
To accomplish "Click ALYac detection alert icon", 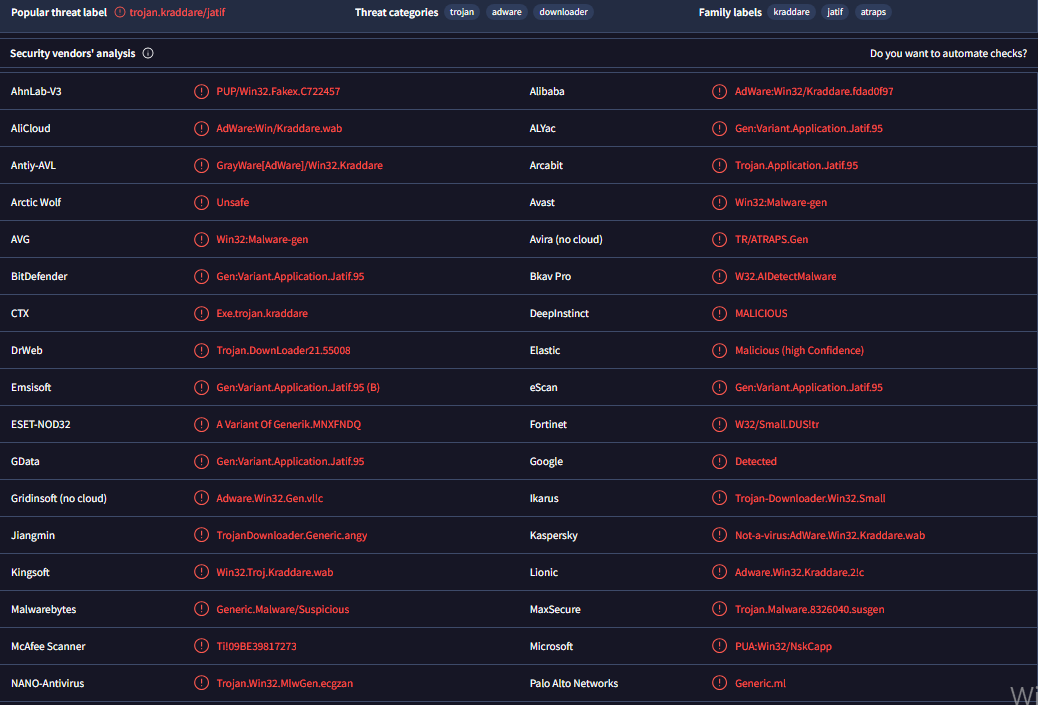I will pyautogui.click(x=720, y=128).
